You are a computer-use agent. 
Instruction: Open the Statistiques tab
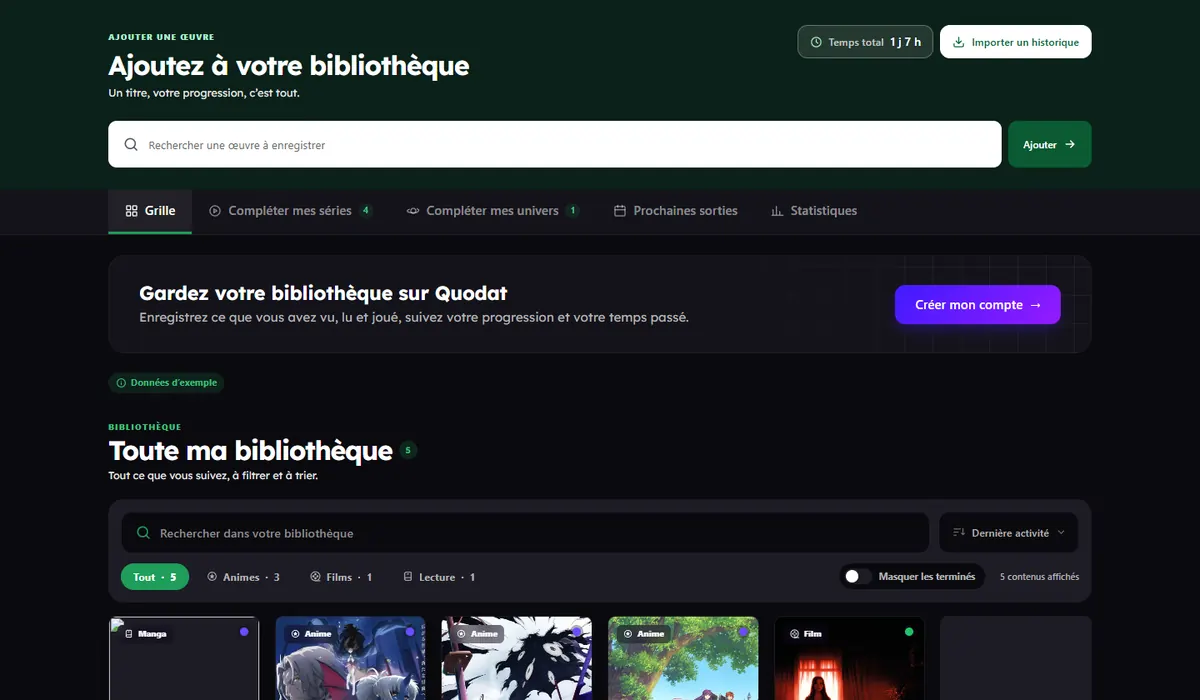[x=814, y=211]
